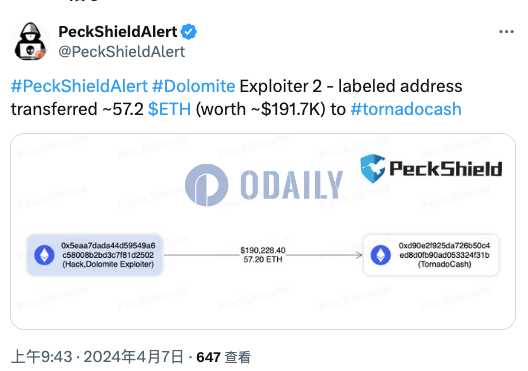
Task: Click the Ethereum icon beside TornadoCash address
Action: pyautogui.click(x=381, y=255)
